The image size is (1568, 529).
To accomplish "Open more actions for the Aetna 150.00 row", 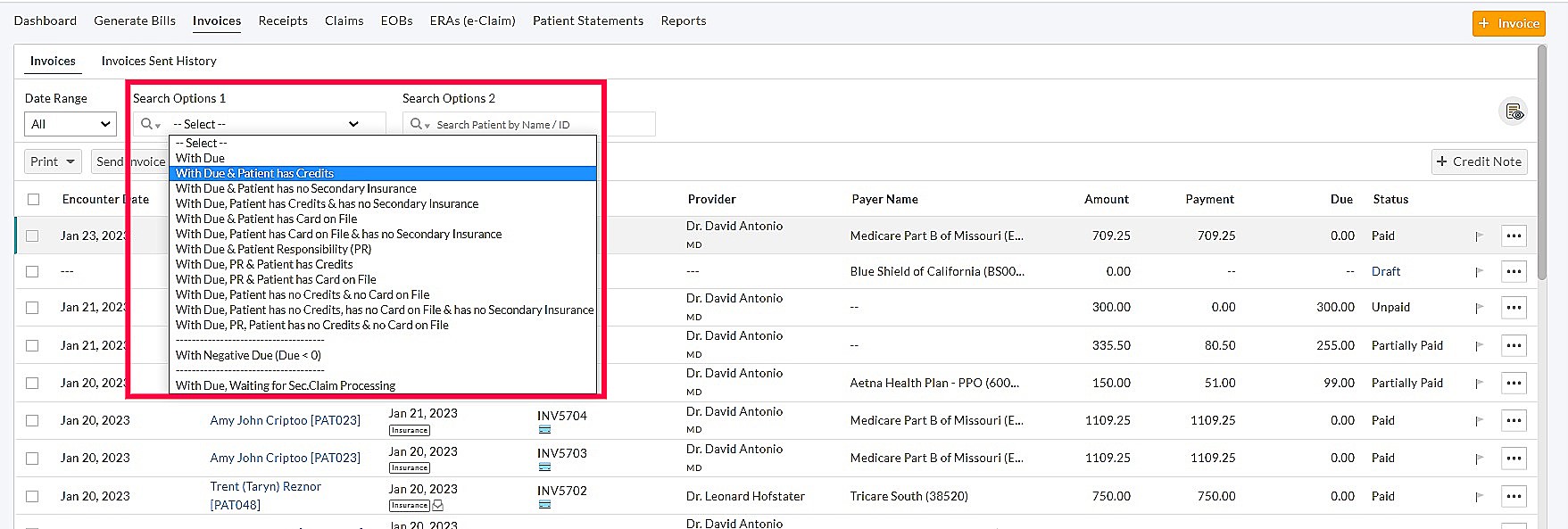I will tap(1514, 383).
